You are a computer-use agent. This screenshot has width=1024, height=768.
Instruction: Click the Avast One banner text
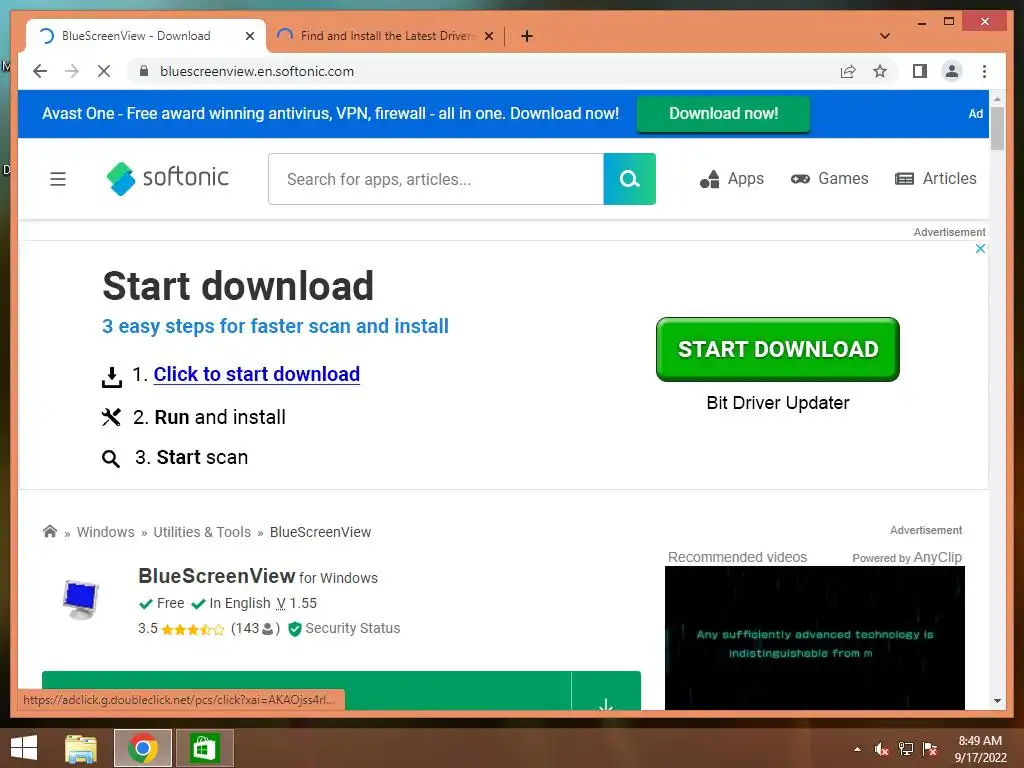pyautogui.click(x=330, y=114)
